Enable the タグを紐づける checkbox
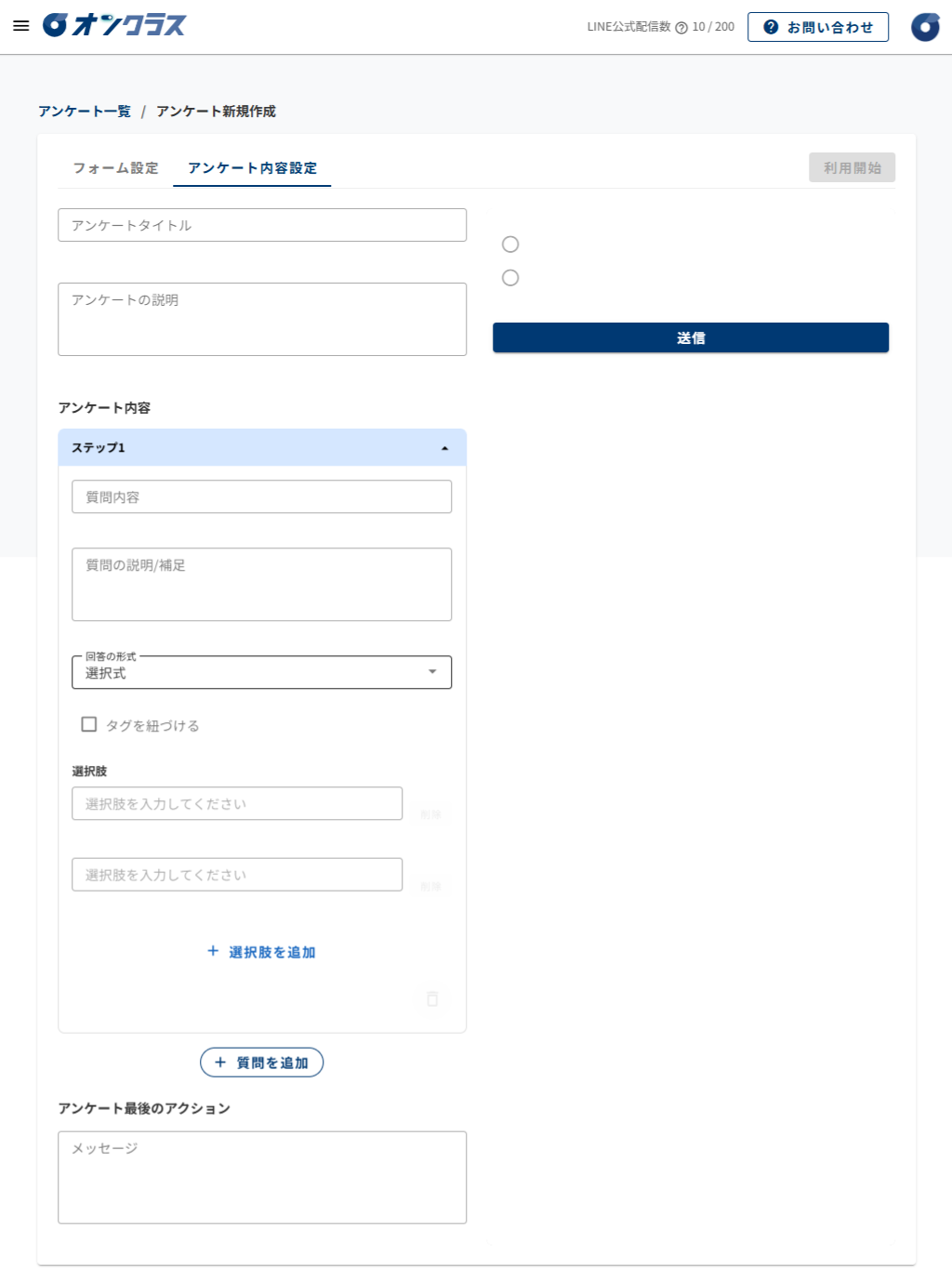952x1268 pixels. [89, 724]
